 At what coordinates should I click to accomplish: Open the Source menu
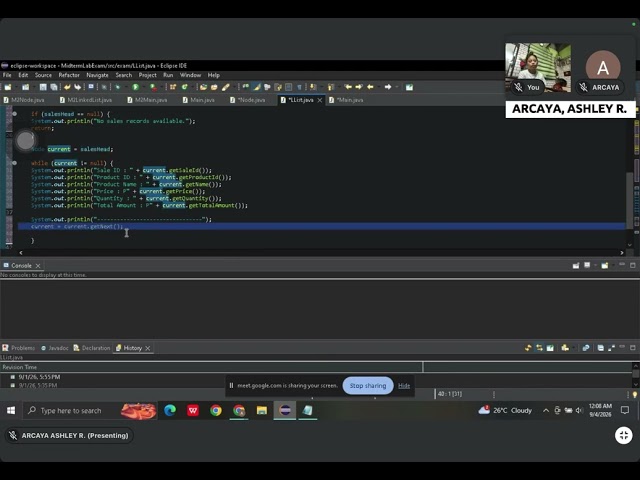pos(43,75)
